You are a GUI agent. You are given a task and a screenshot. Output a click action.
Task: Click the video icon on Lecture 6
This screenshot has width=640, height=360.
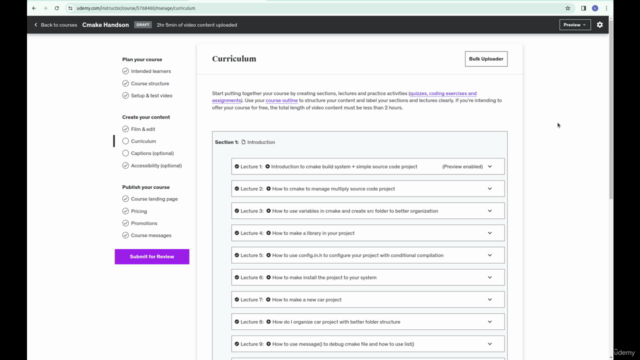tap(269, 278)
